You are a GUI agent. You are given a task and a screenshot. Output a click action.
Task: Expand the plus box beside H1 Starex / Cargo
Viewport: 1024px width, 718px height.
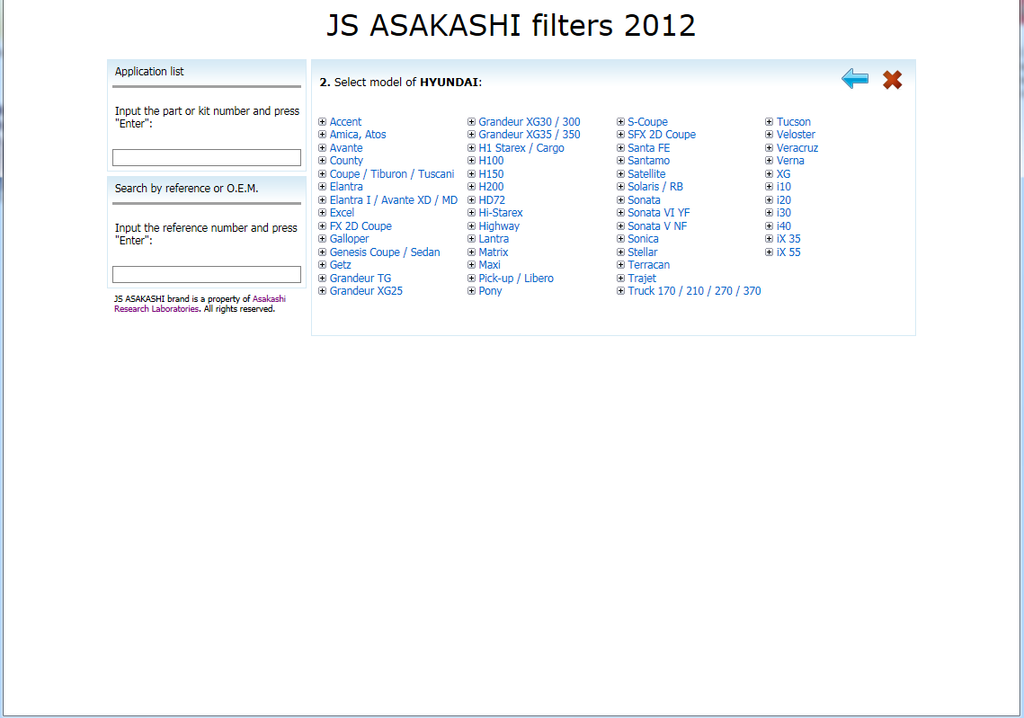point(471,148)
